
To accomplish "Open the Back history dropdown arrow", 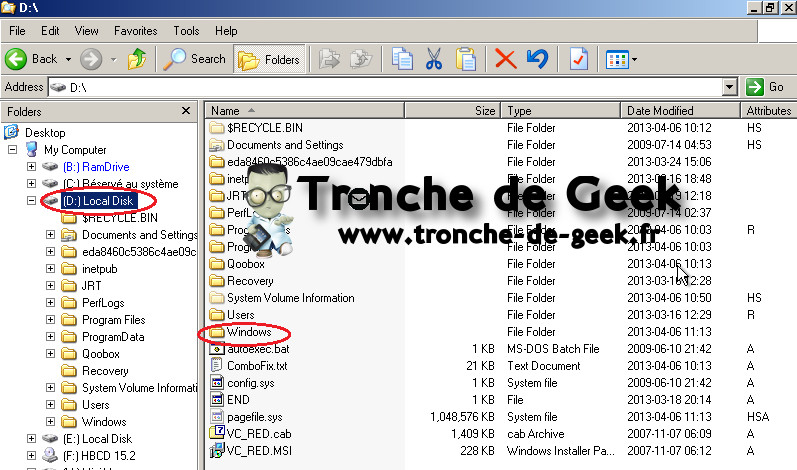I will tap(68, 60).
